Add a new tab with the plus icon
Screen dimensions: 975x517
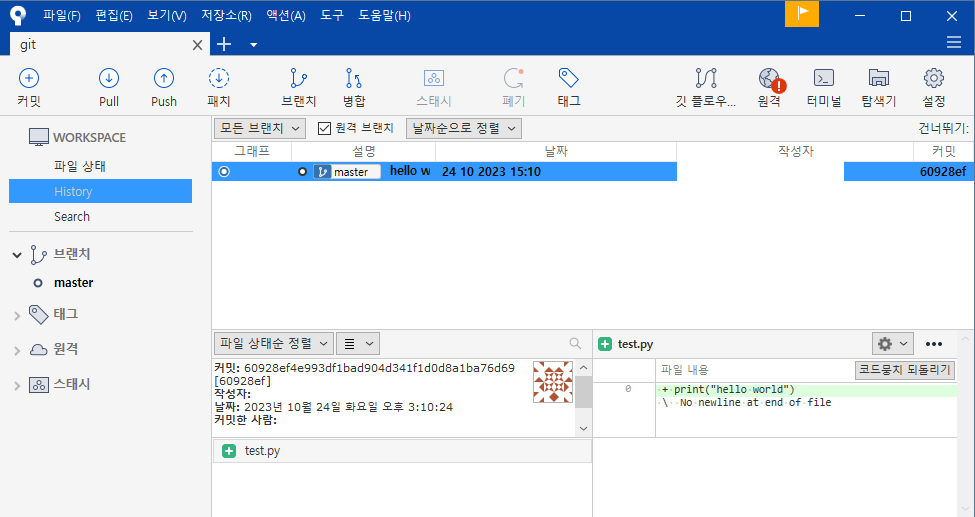click(224, 44)
